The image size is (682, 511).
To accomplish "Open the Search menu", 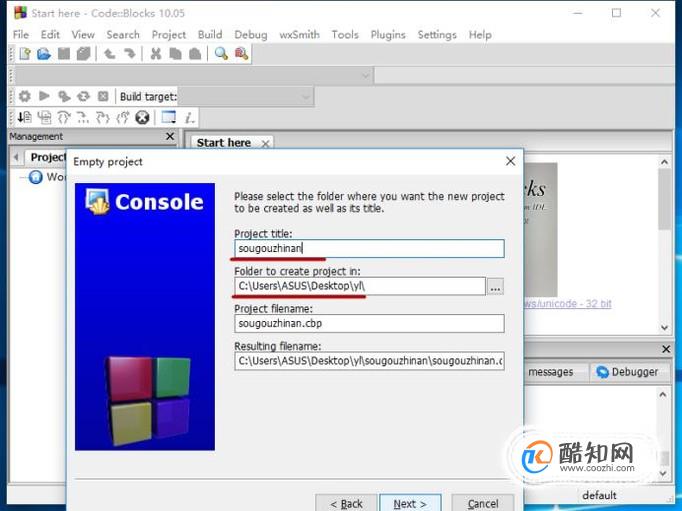I will click(x=123, y=35).
